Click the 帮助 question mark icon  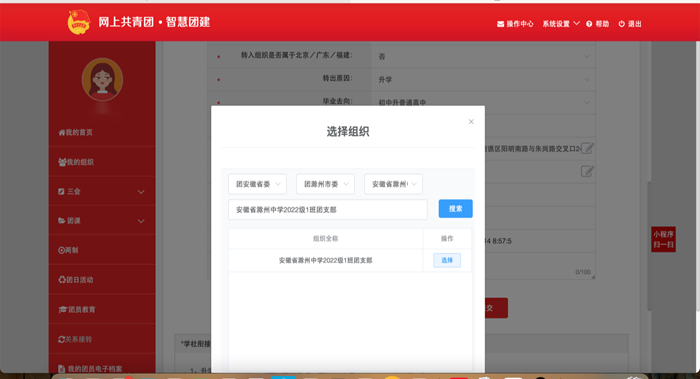click(589, 24)
